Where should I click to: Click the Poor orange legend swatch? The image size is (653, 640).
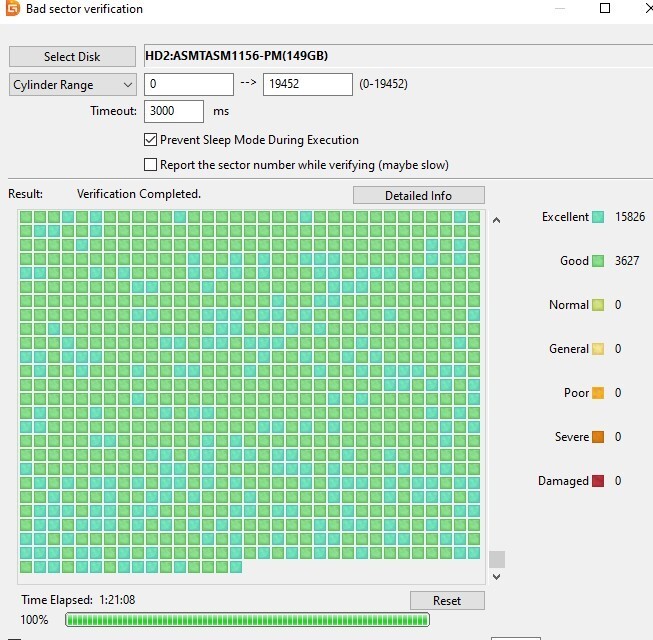point(598,393)
